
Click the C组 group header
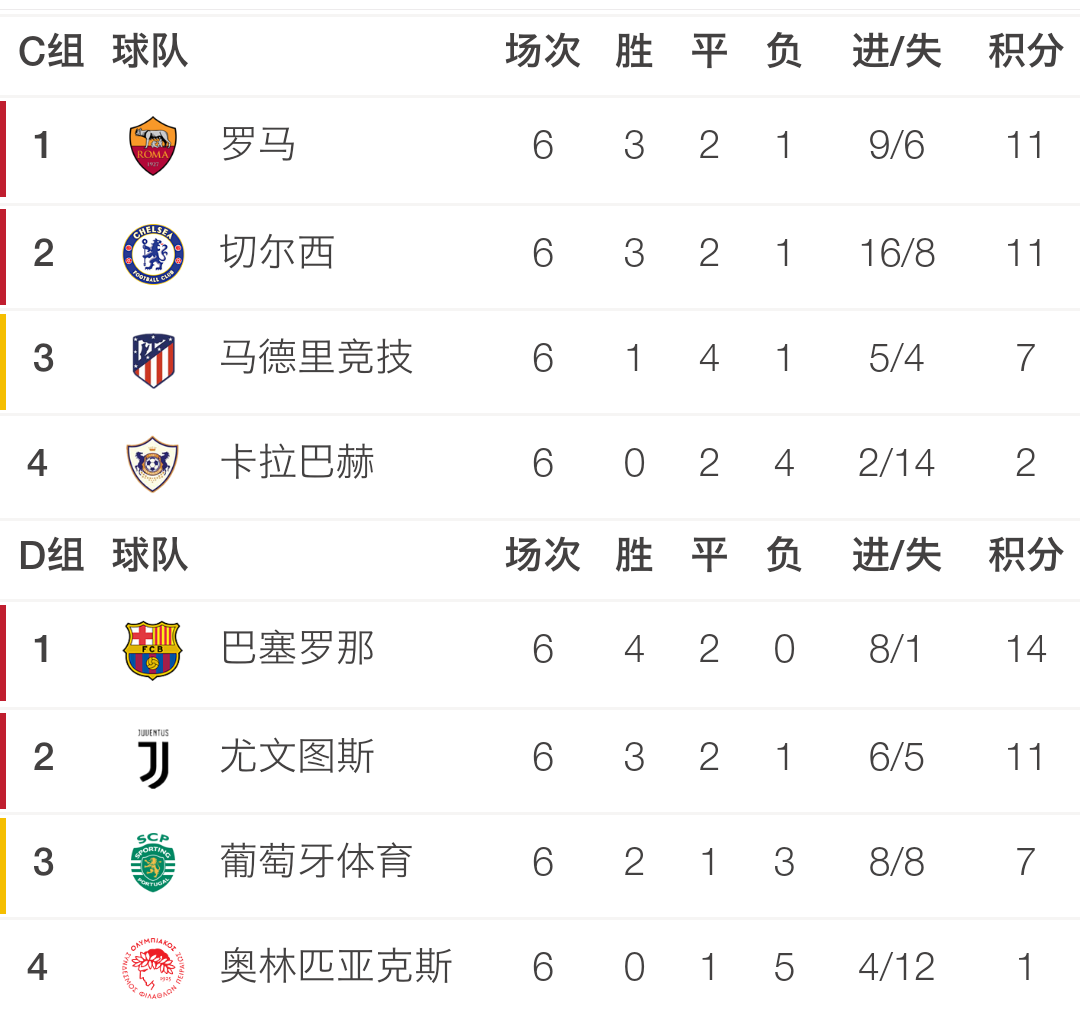click(x=51, y=52)
